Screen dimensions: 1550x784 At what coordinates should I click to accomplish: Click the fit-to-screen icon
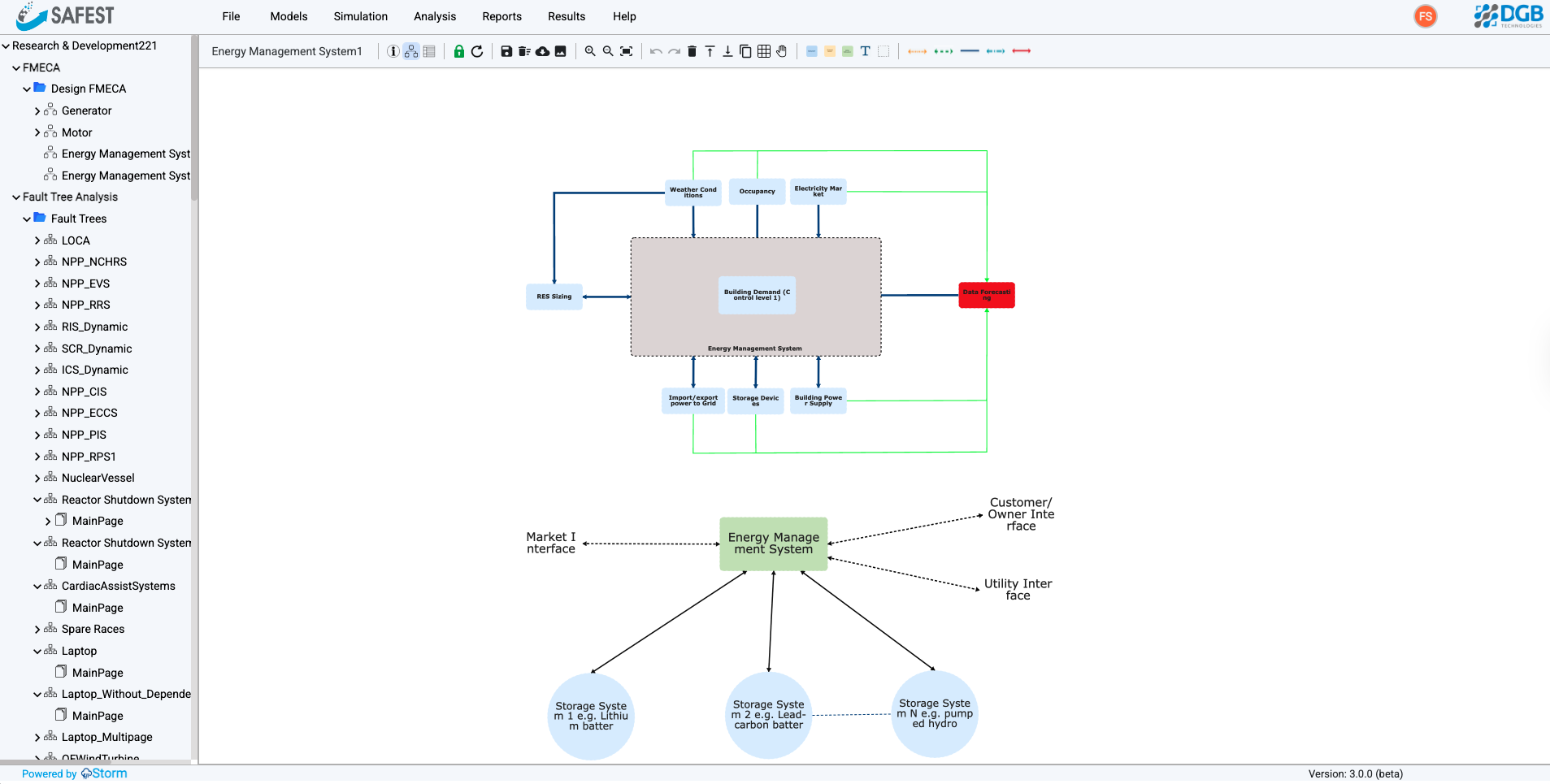[626, 51]
